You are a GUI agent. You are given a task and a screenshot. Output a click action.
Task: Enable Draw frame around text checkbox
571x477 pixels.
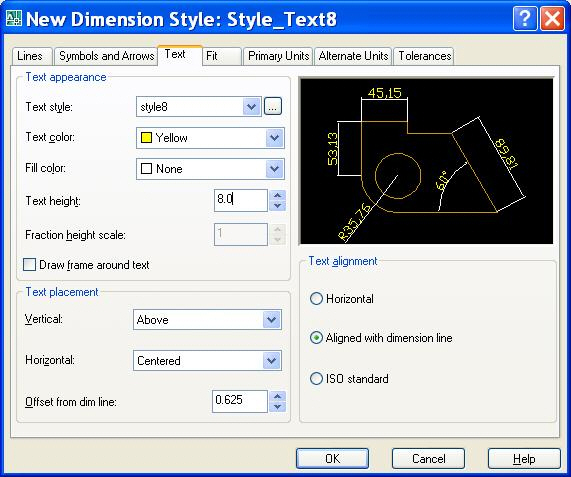[x=29, y=265]
